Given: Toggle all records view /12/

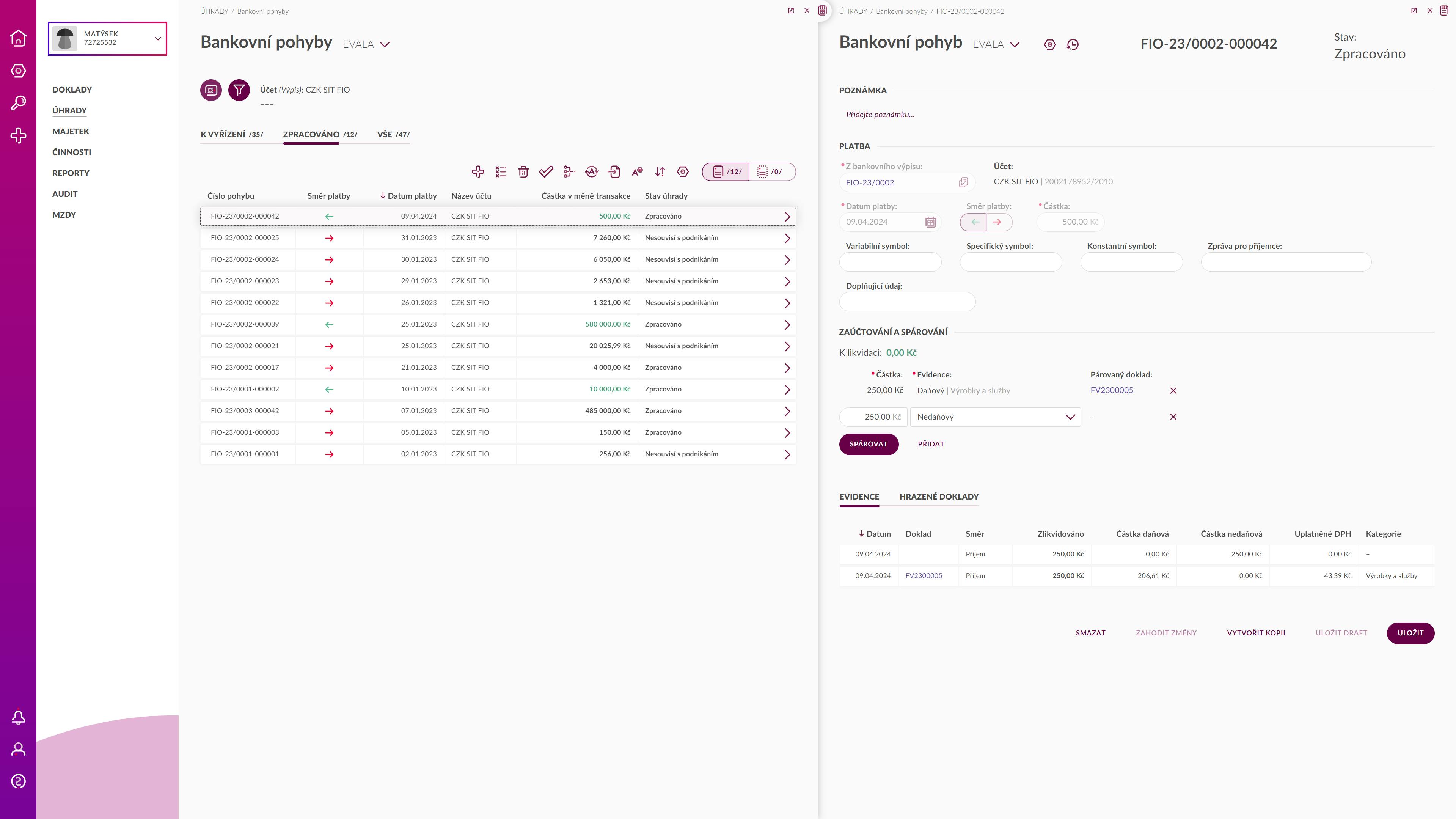Looking at the screenshot, I should point(726,172).
